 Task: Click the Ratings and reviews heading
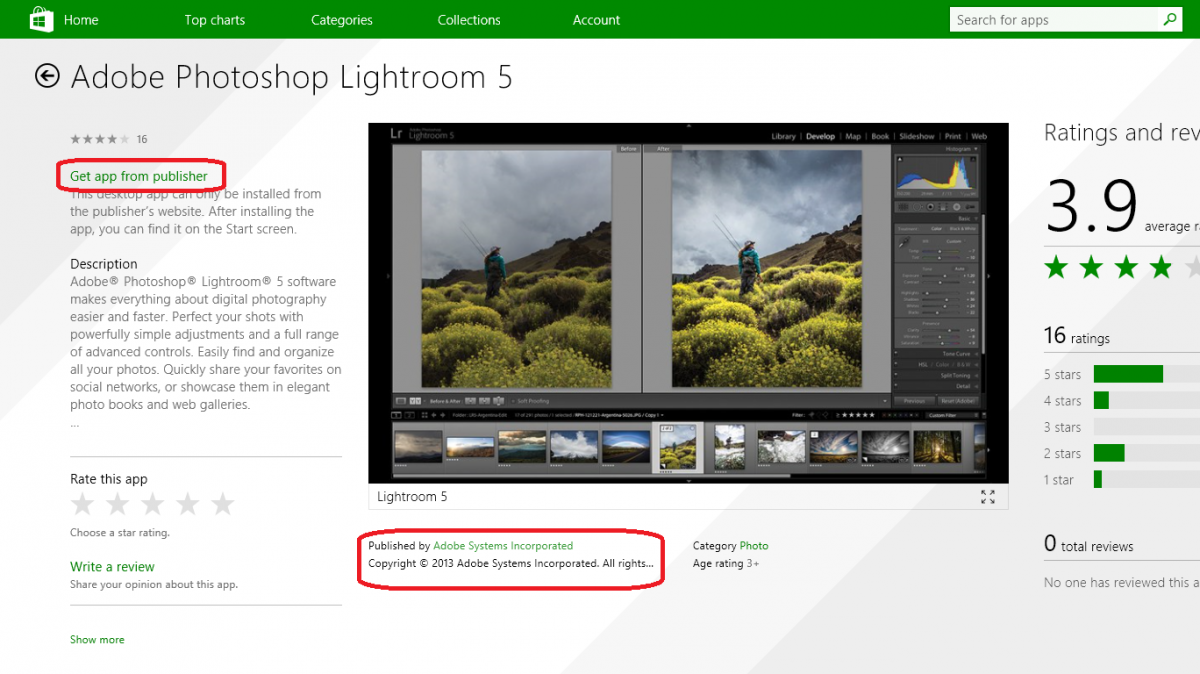click(1122, 133)
